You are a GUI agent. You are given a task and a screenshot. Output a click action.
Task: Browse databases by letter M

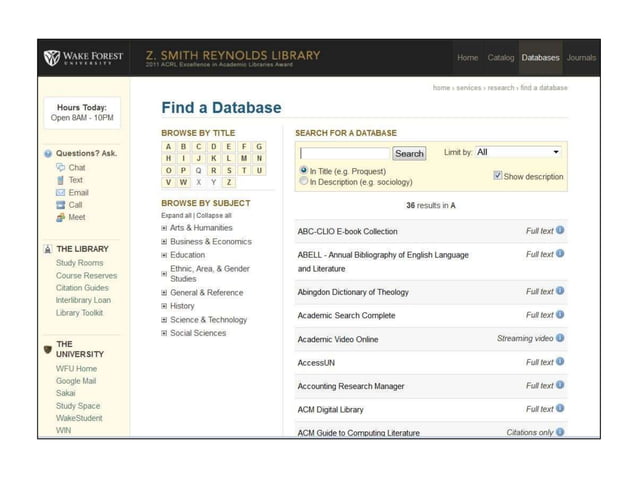[246, 158]
